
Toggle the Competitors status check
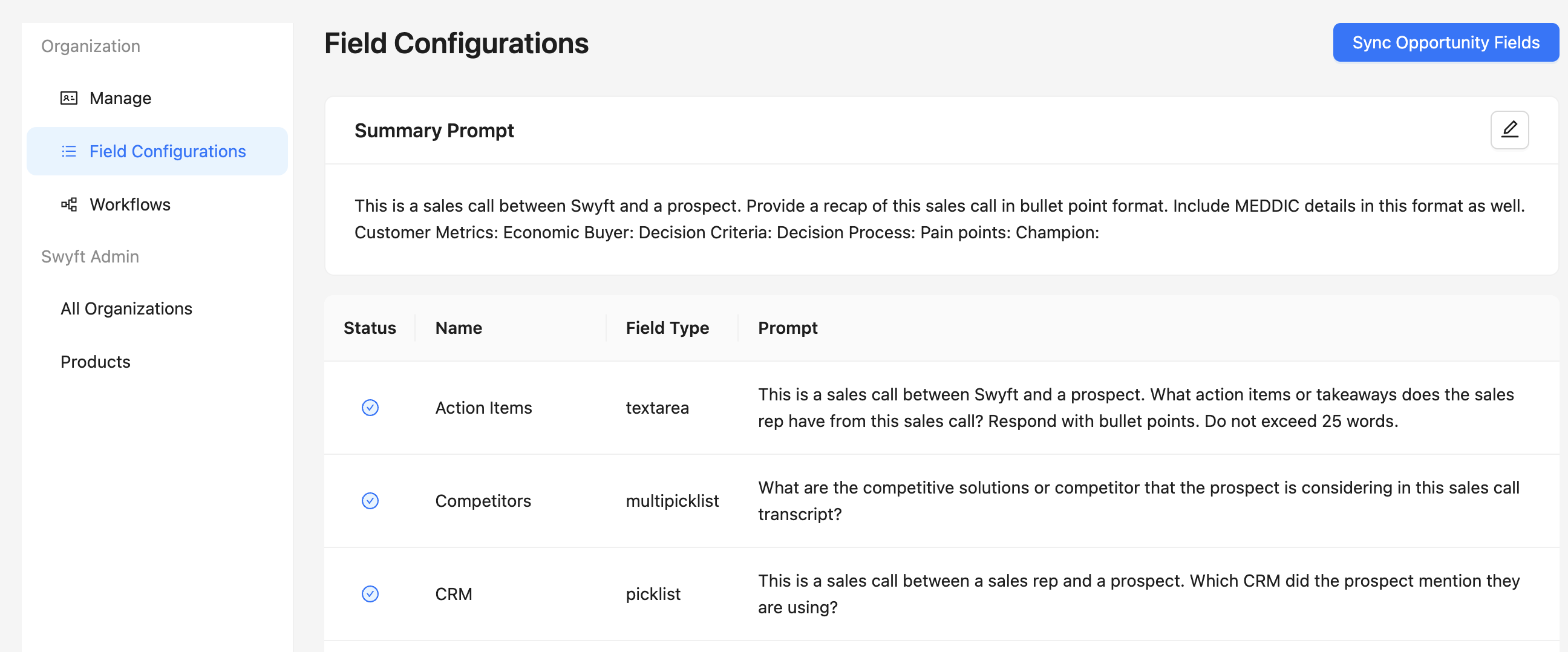(x=370, y=500)
